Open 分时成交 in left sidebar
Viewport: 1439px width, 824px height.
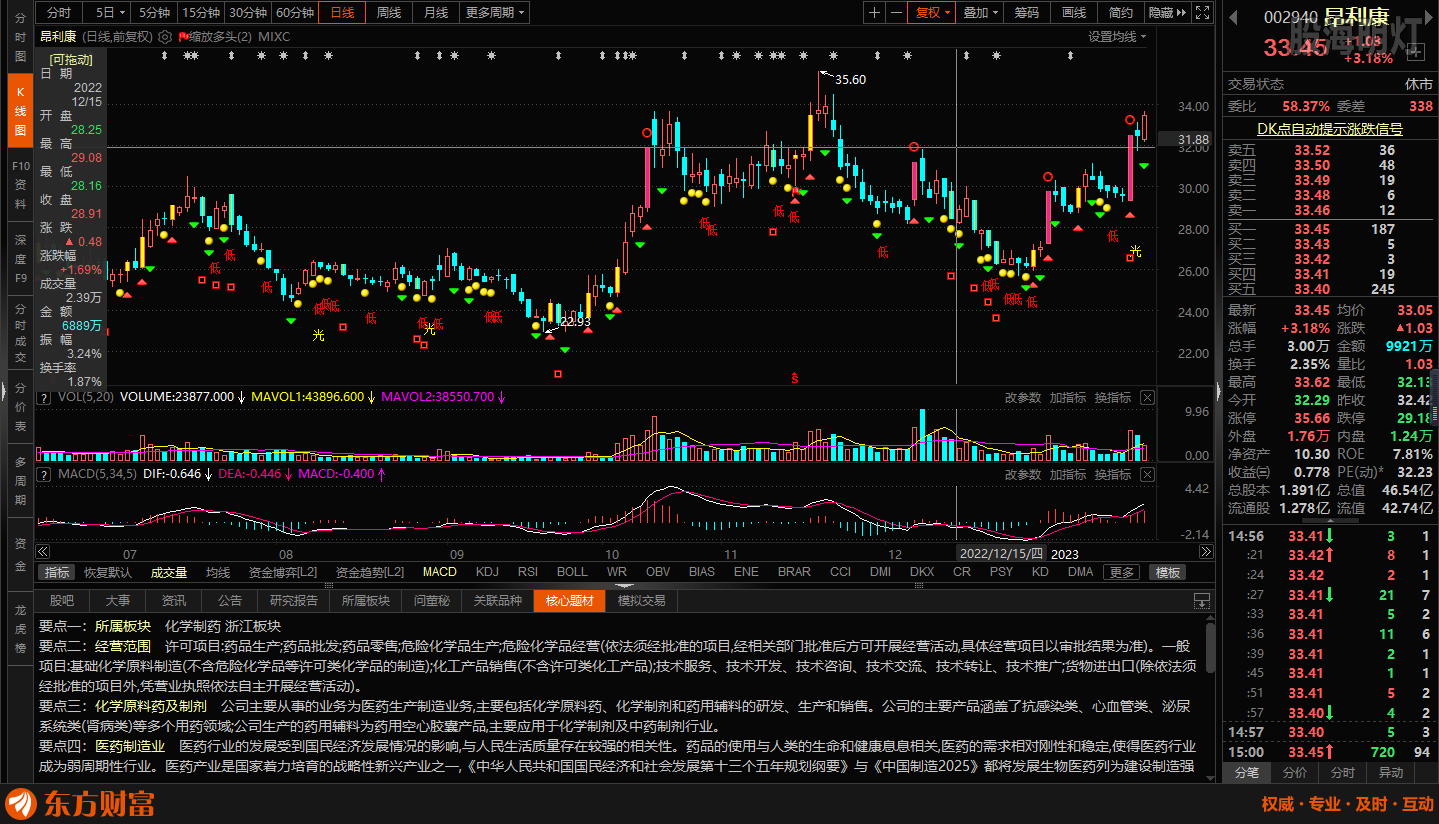click(x=20, y=333)
